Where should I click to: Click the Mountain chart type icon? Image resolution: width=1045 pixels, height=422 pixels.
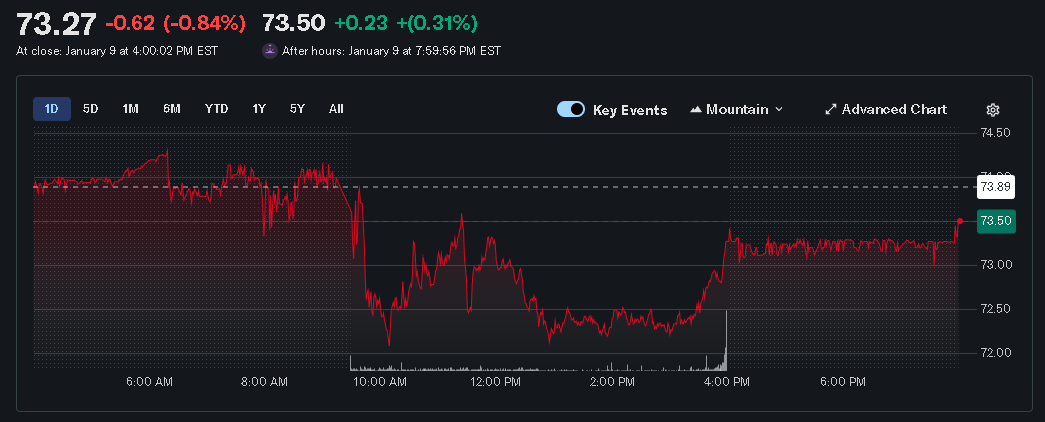click(x=696, y=109)
